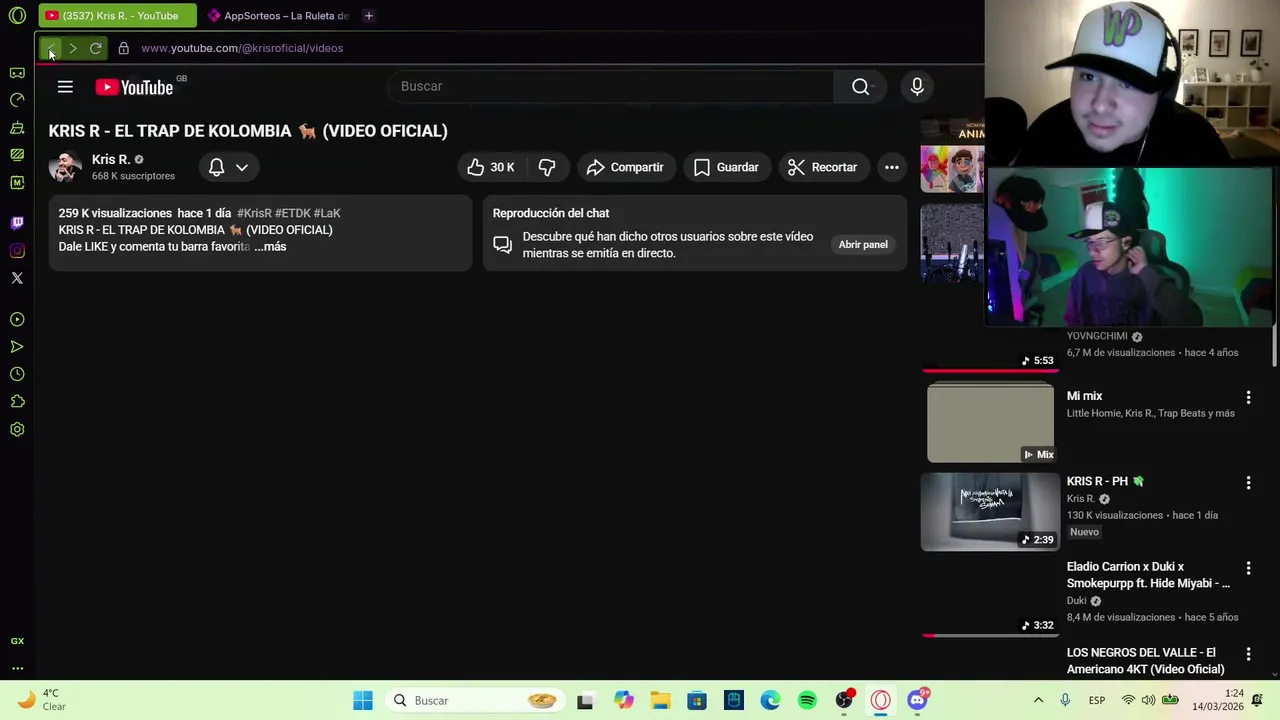Expand description with ...más
Image resolution: width=1280 pixels, height=720 pixels.
tap(270, 247)
